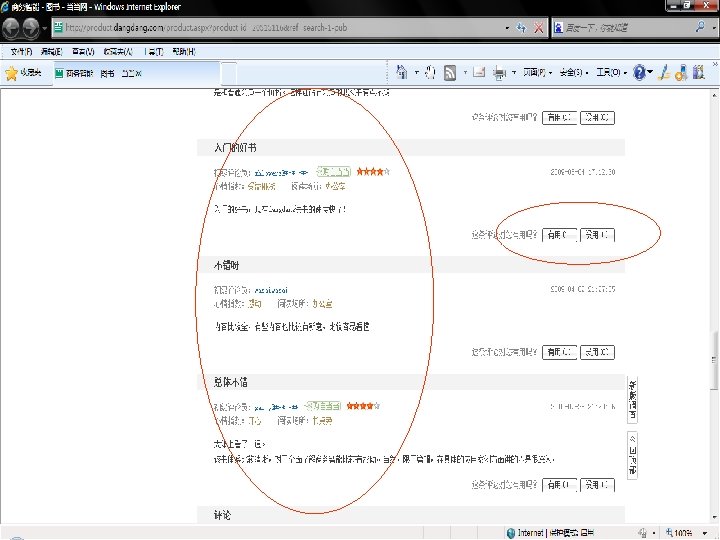Screen dimensions: 720x540
Task: Go to the home page icon
Action: pos(402,72)
